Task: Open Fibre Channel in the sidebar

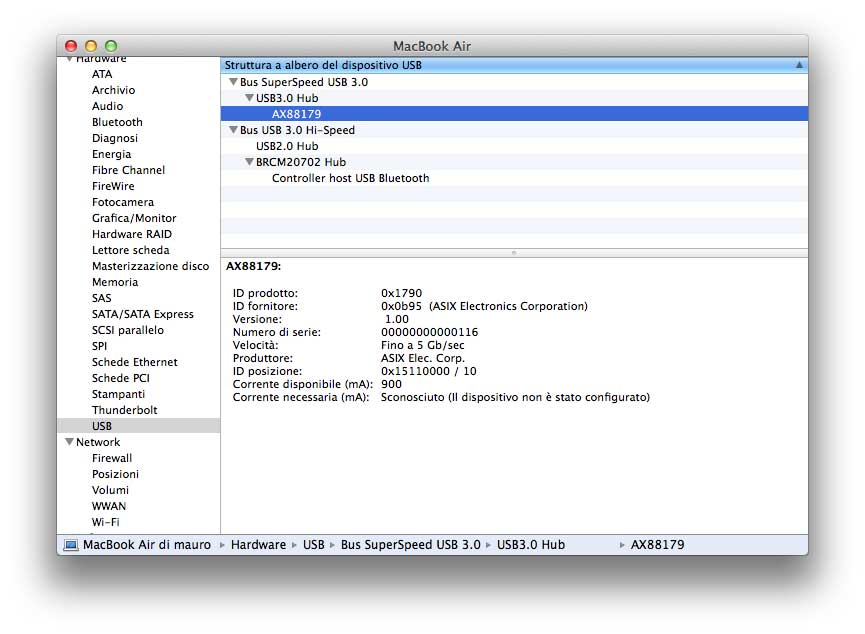Action: [x=129, y=170]
